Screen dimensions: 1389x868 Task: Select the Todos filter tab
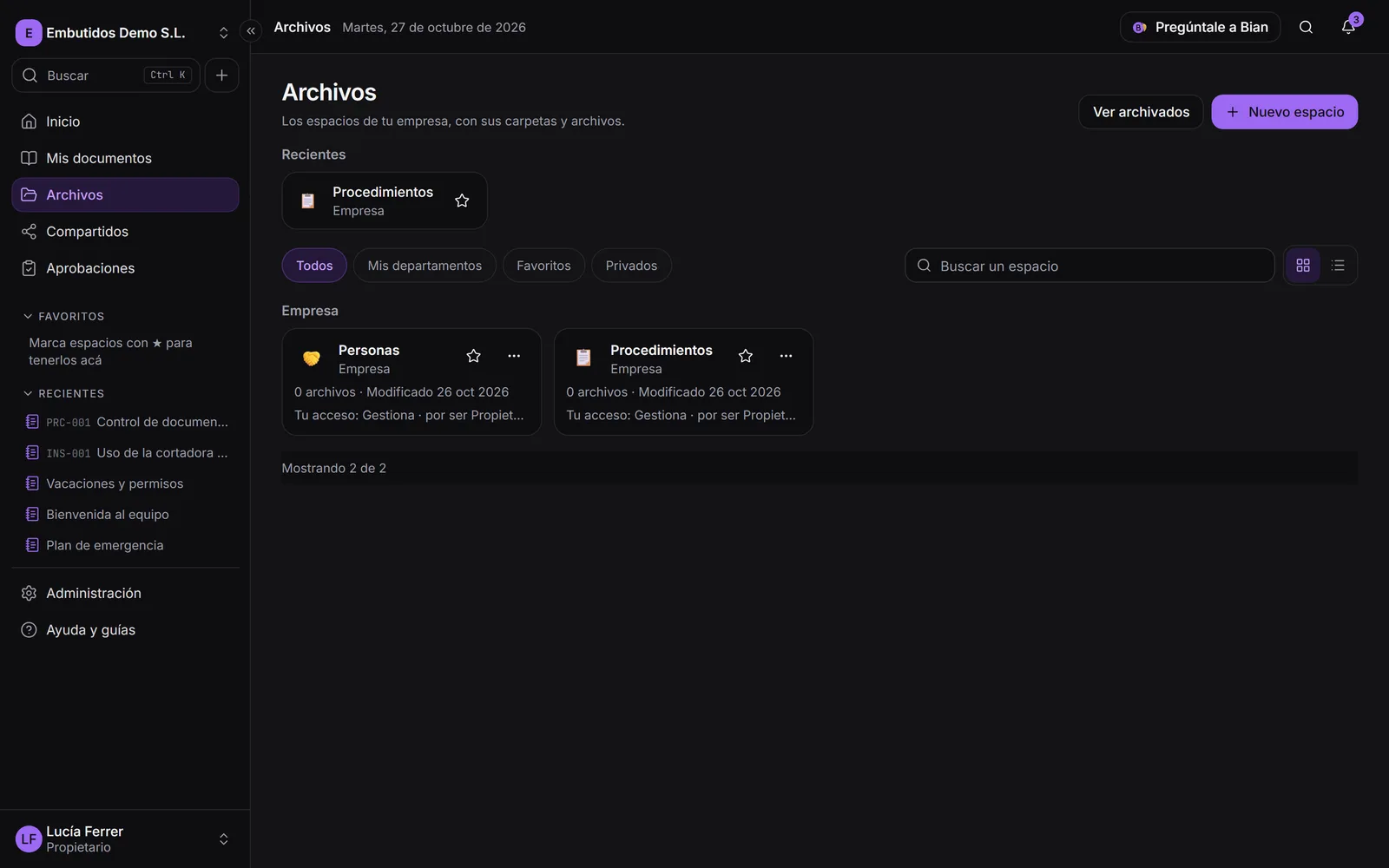click(x=314, y=266)
